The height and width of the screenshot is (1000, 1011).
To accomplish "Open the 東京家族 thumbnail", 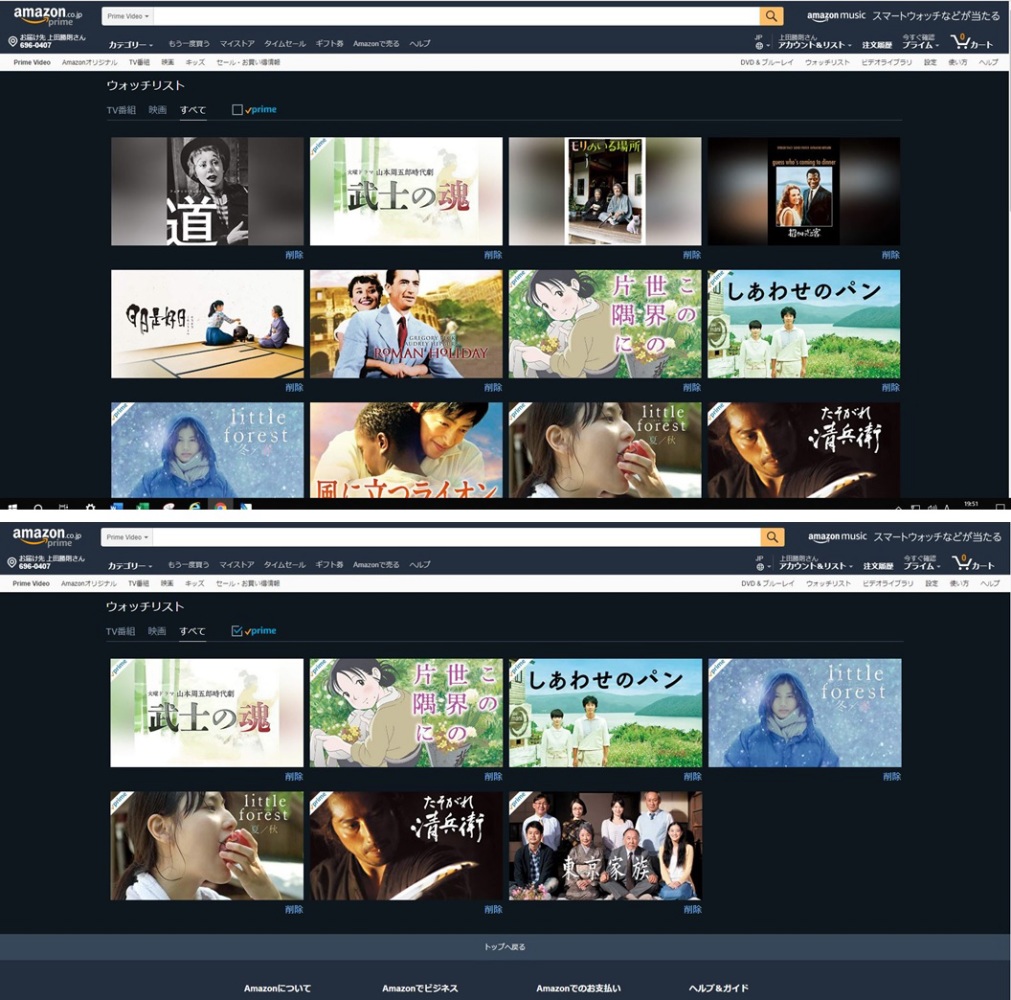I will click(605, 846).
